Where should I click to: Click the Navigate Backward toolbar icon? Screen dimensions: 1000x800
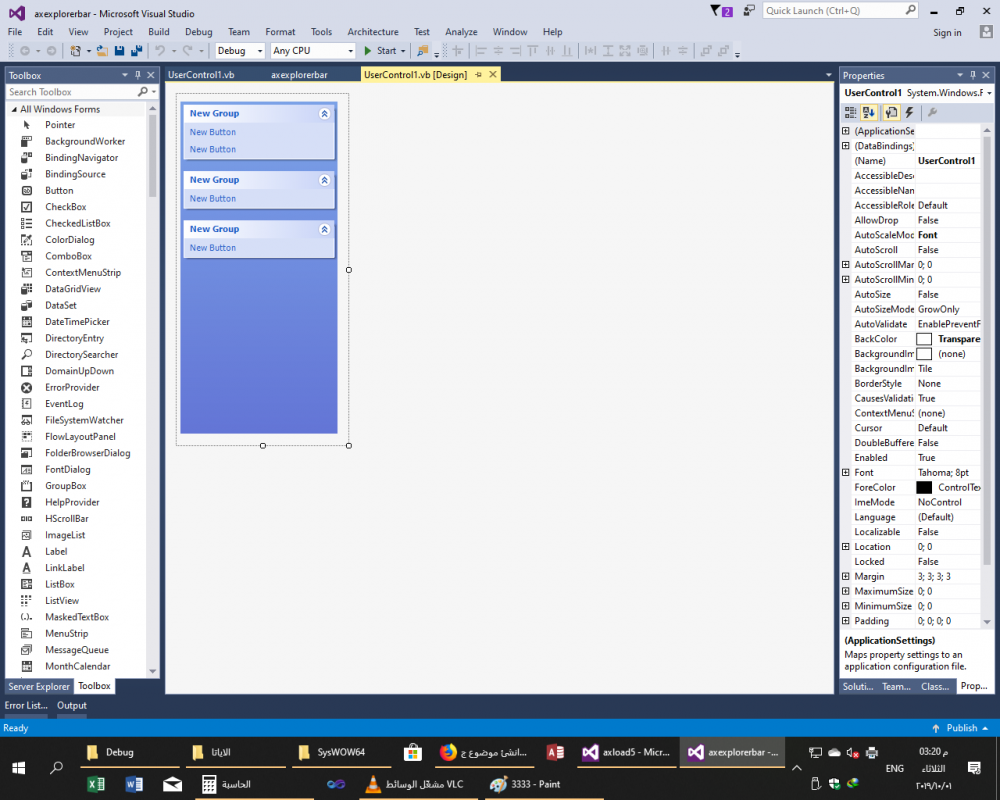25,51
